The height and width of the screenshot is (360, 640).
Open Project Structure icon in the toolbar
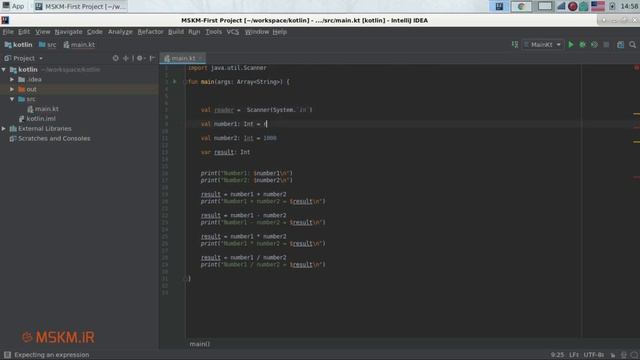tap(620, 44)
